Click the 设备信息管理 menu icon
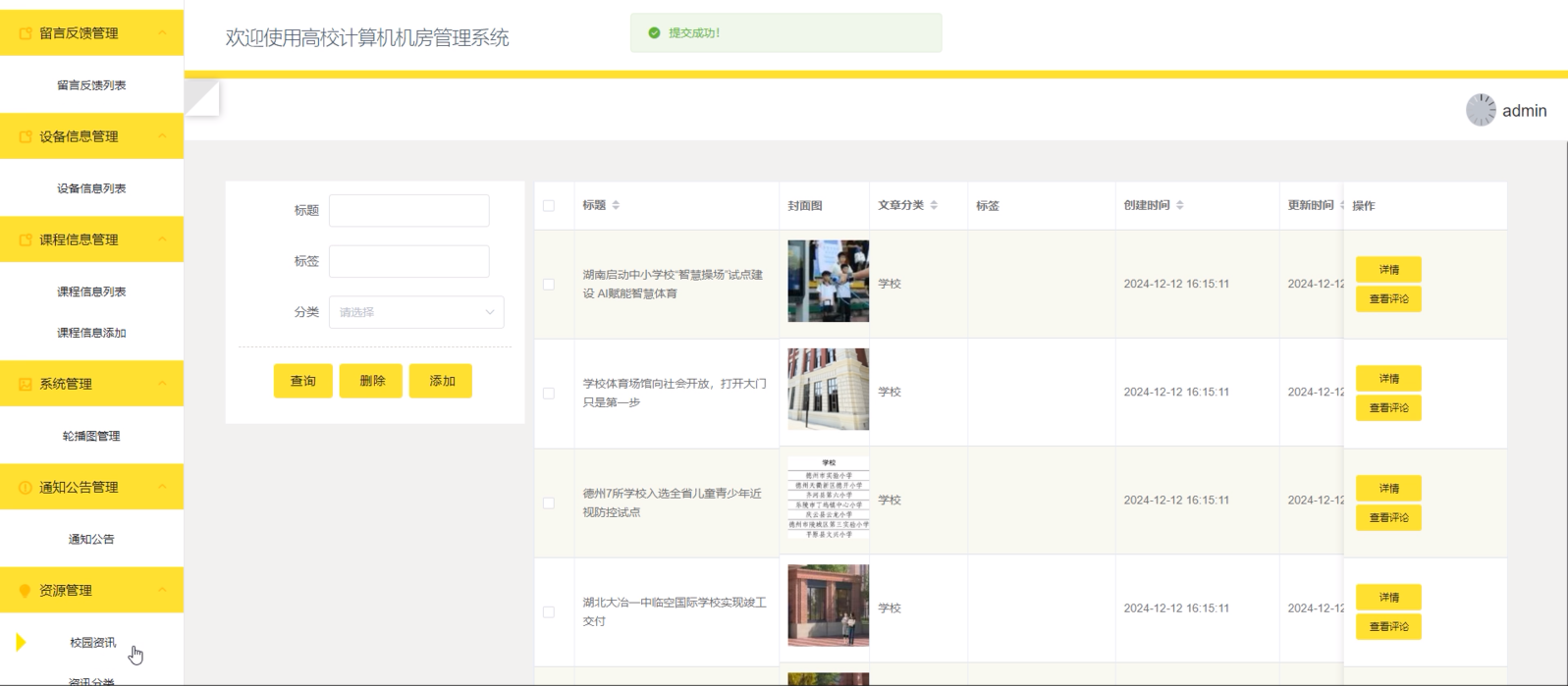The image size is (1568, 686). (x=26, y=136)
